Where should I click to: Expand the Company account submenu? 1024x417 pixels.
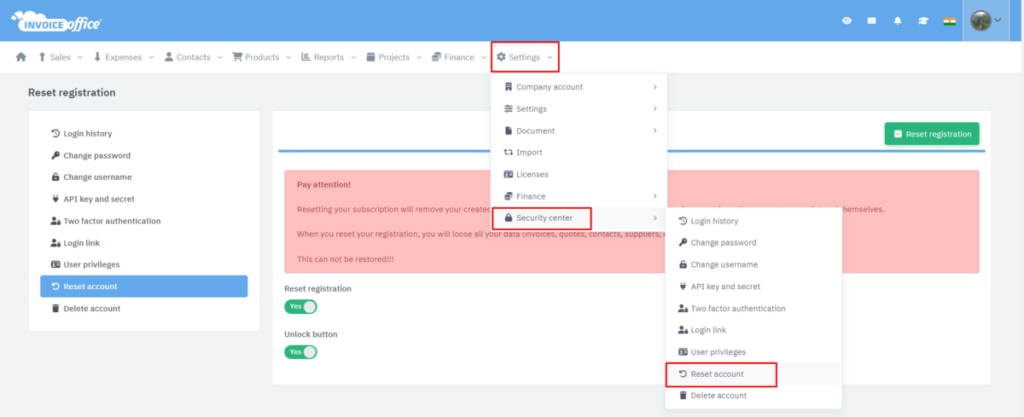(580, 87)
